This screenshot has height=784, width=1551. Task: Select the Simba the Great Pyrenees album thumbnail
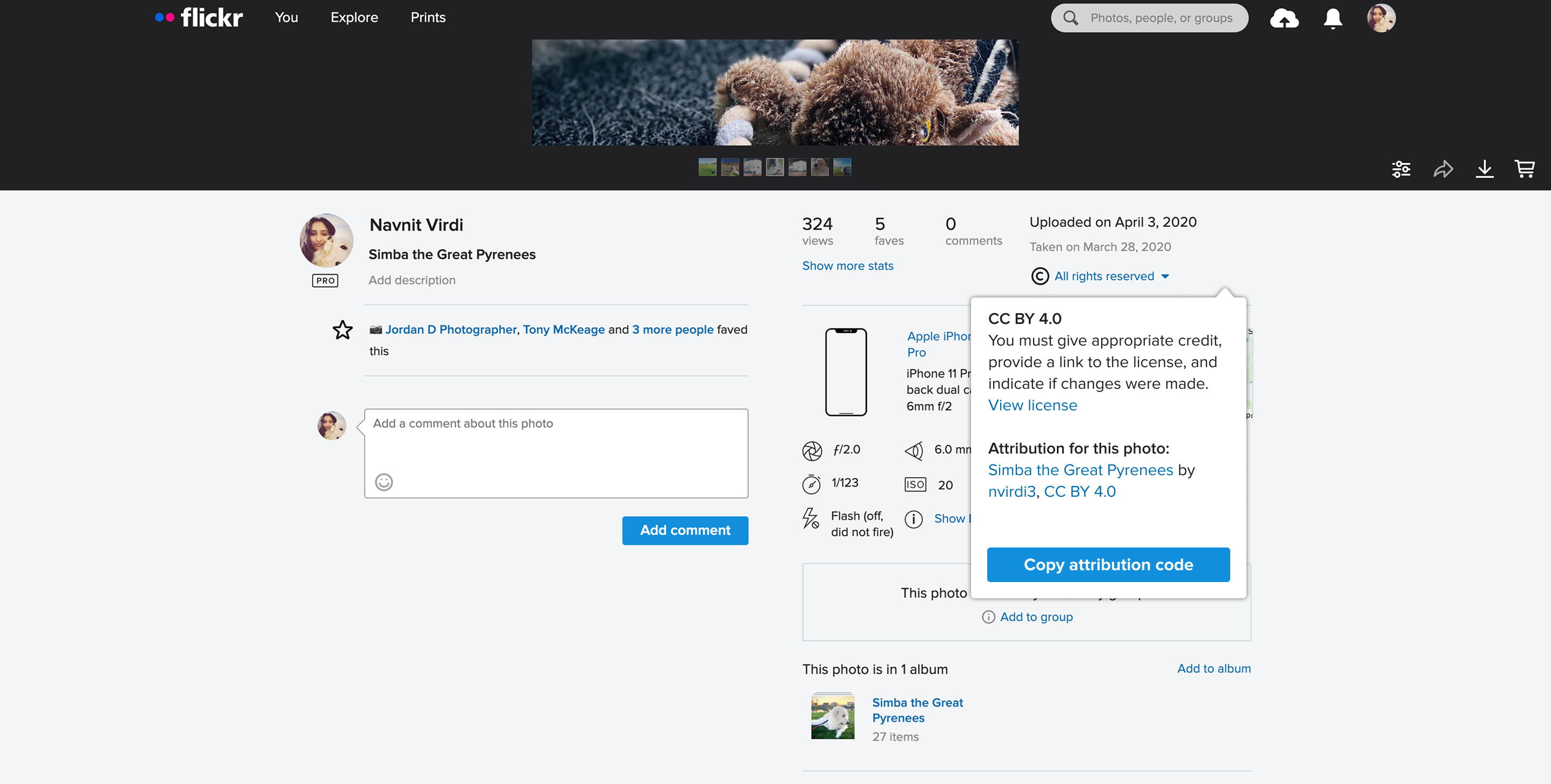point(833,716)
